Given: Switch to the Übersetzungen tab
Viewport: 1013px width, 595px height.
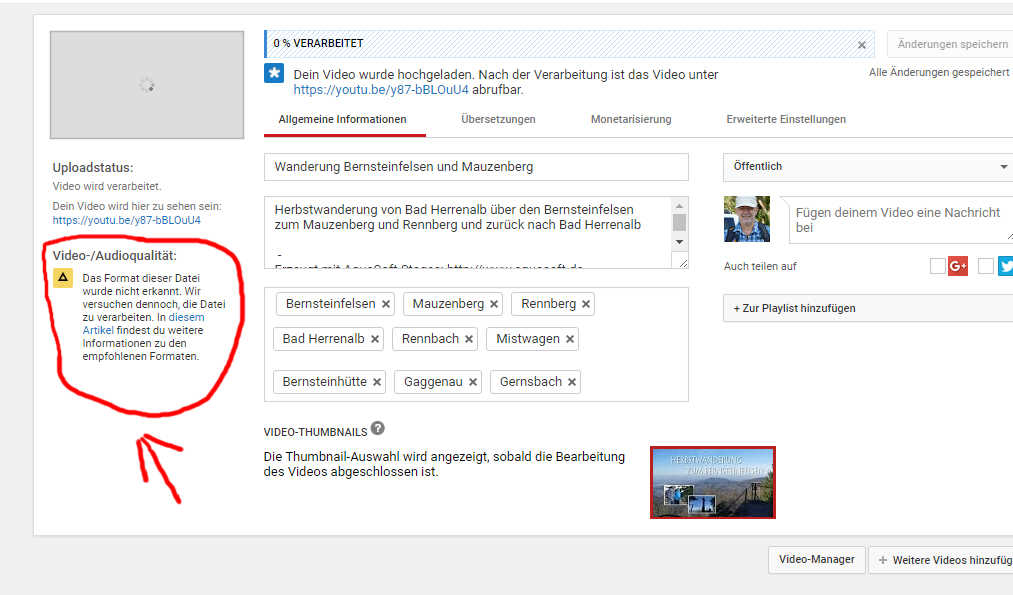Looking at the screenshot, I should (498, 119).
